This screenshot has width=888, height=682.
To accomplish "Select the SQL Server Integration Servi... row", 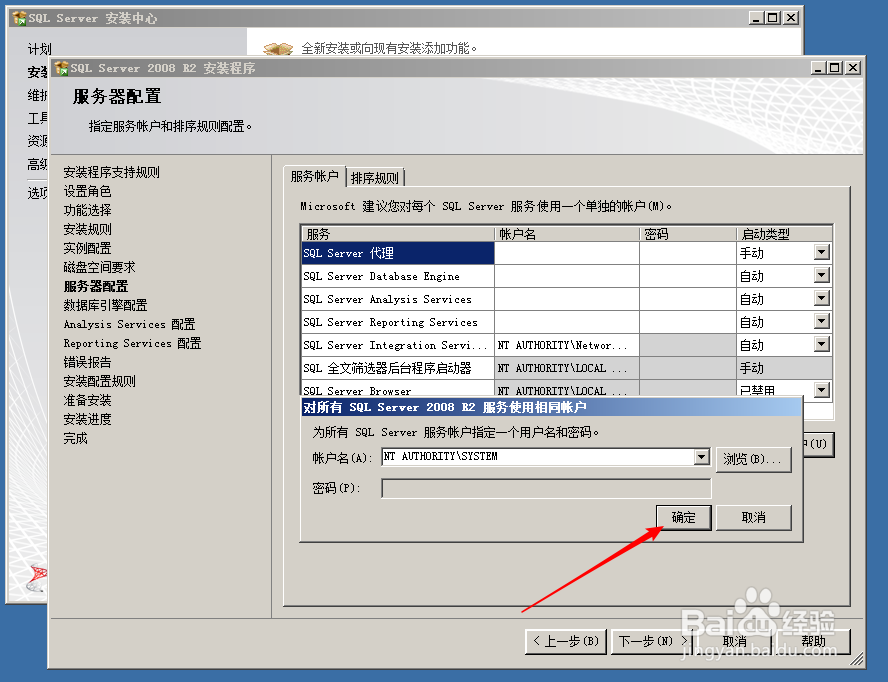I will (398, 345).
